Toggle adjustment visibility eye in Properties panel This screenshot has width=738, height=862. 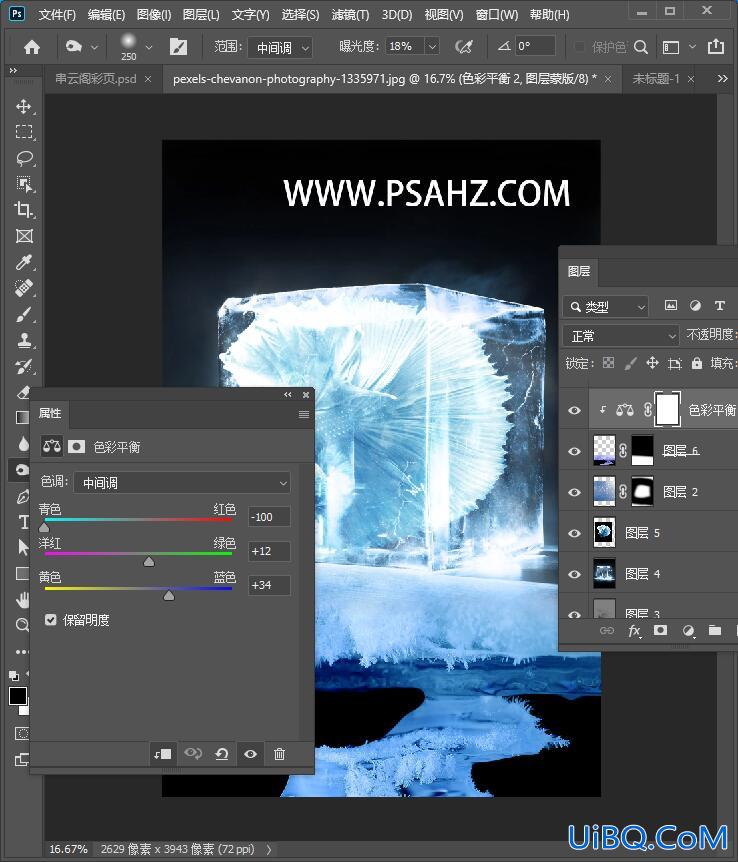(250, 754)
